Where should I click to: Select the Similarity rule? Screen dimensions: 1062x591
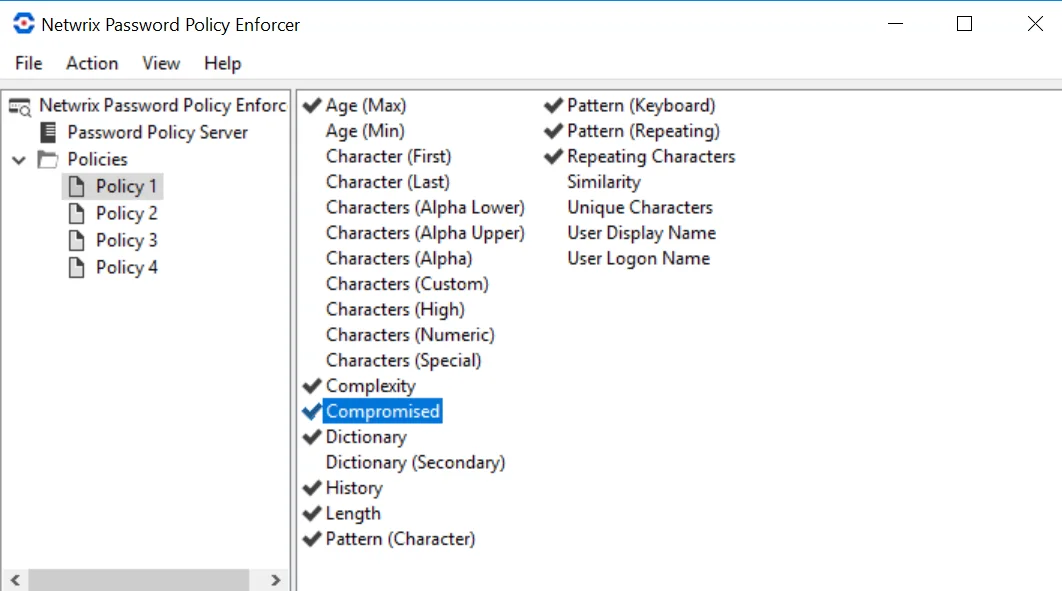[604, 182]
